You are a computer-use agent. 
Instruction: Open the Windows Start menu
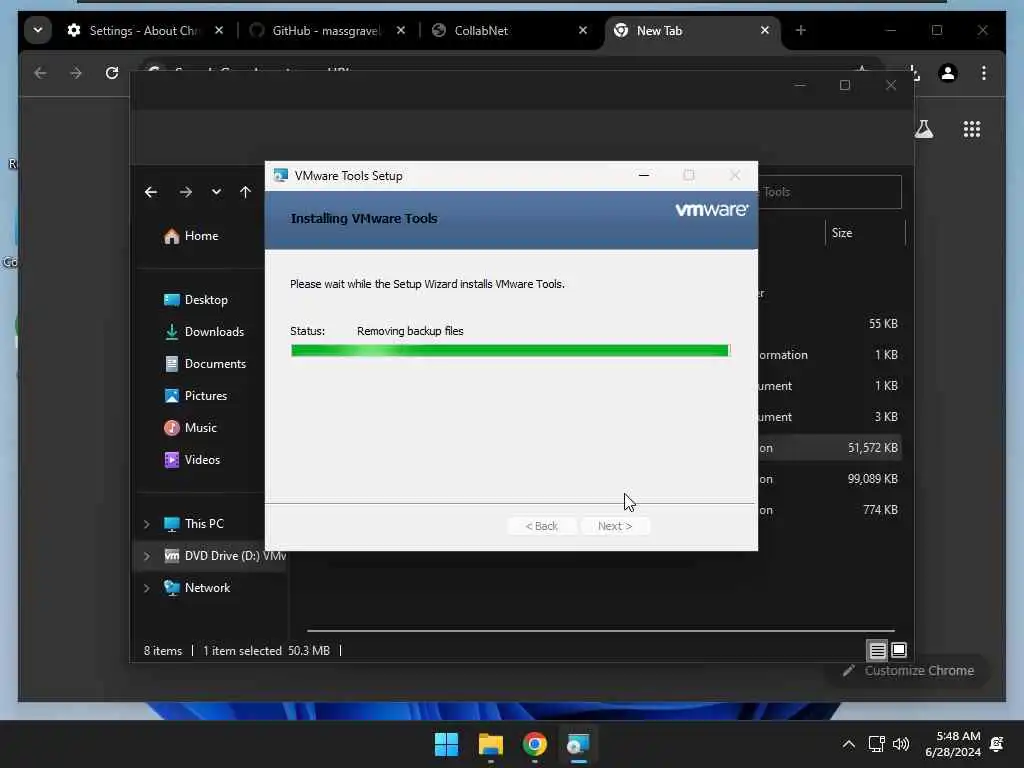pyautogui.click(x=447, y=744)
